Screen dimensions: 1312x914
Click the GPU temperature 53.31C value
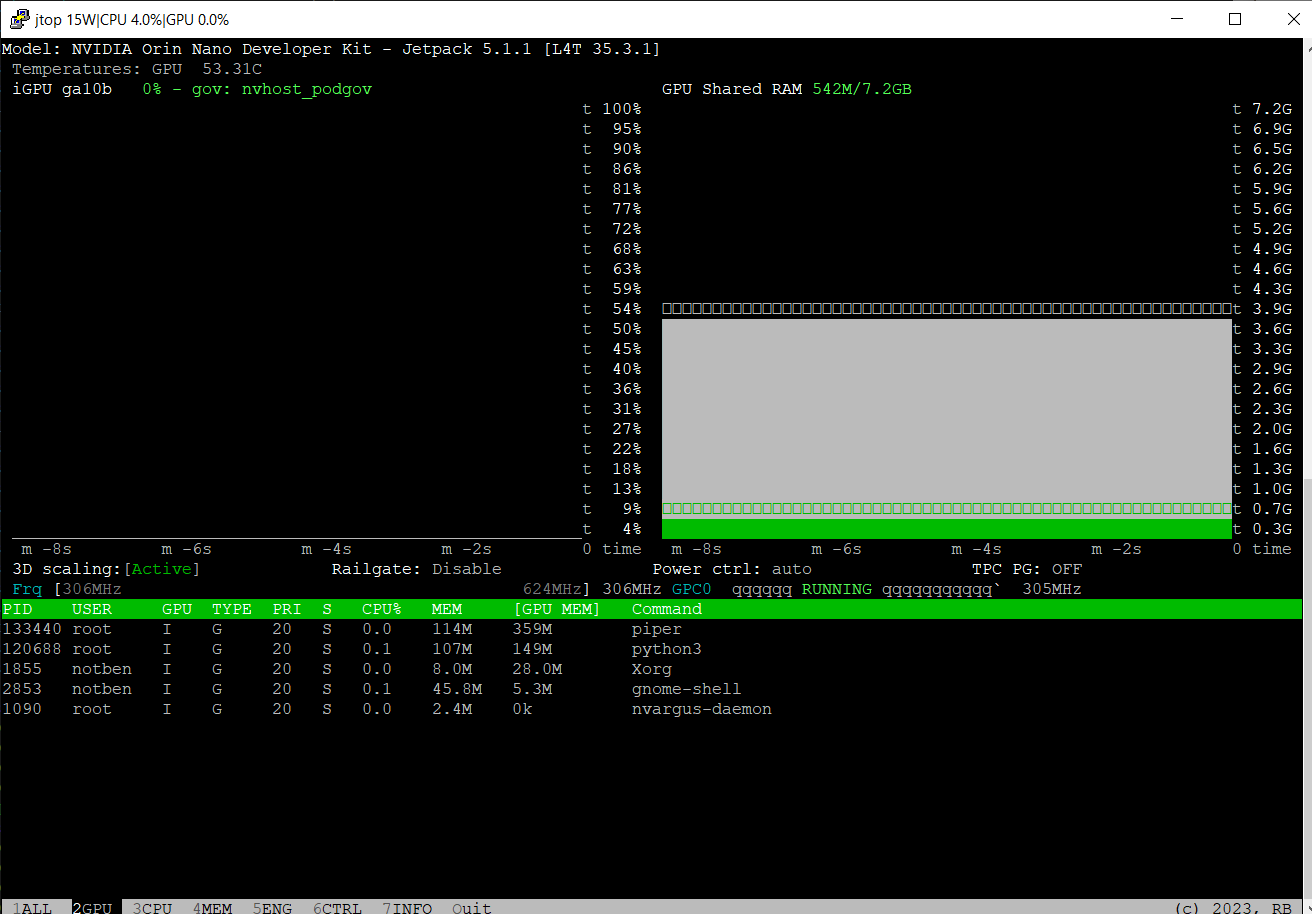(x=232, y=69)
